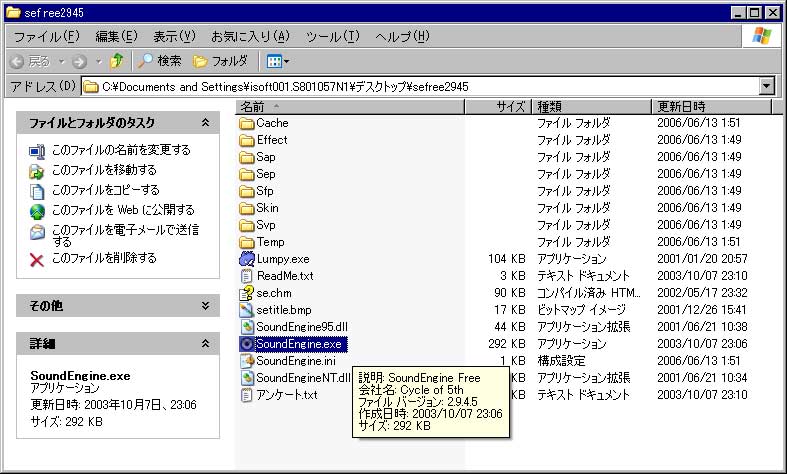
Task: Click the move file task icon
Action: (x=37, y=171)
